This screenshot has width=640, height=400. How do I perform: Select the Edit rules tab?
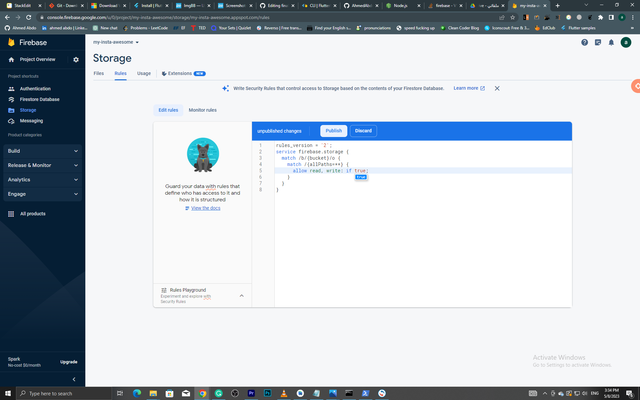168,110
